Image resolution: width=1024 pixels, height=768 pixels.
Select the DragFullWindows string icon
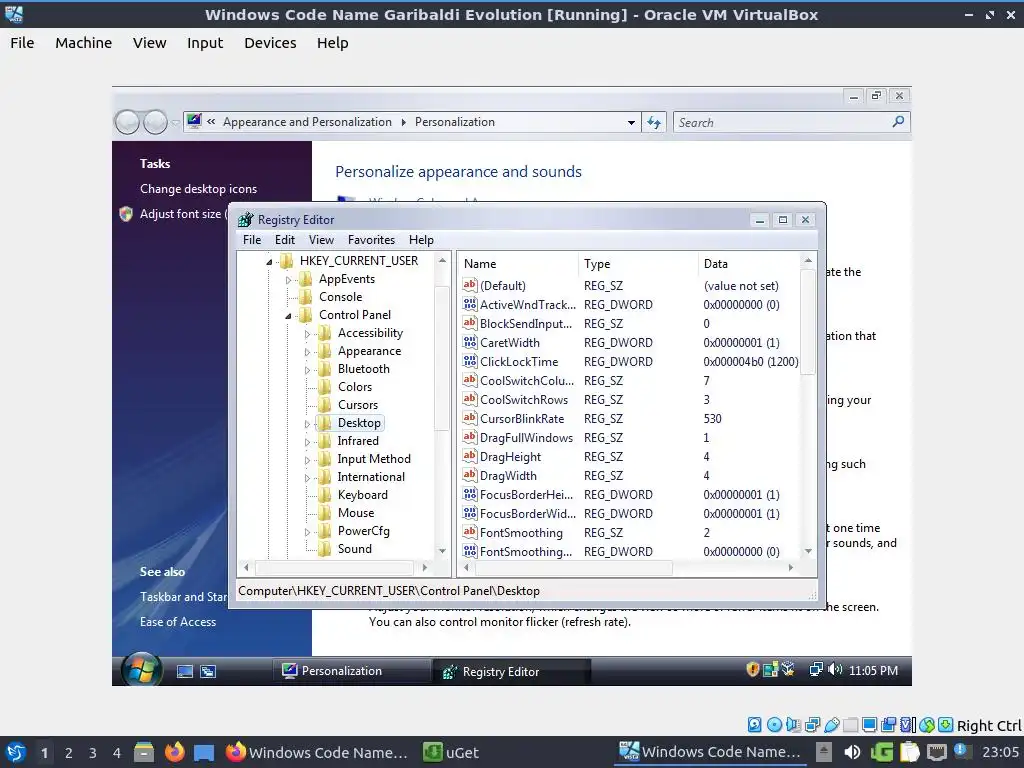tap(470, 437)
